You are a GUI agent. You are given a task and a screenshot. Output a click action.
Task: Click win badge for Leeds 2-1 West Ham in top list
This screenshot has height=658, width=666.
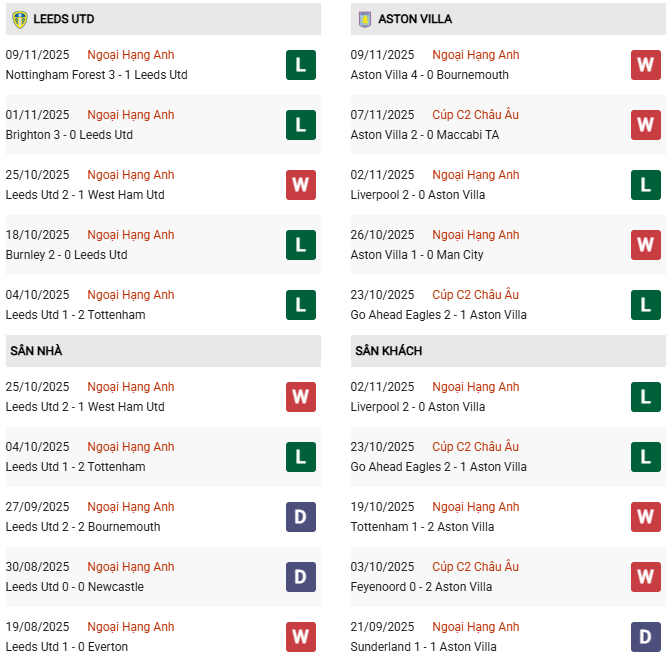pos(300,185)
